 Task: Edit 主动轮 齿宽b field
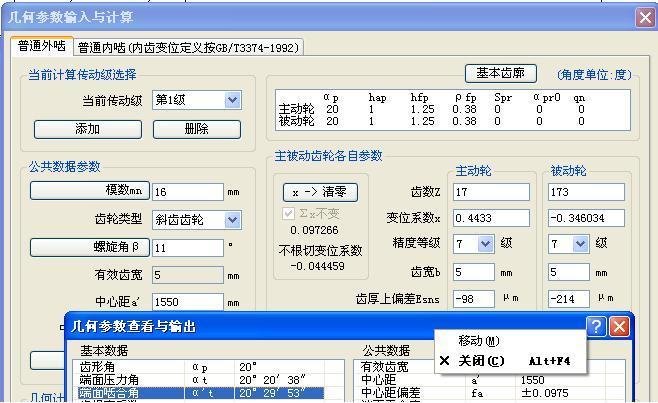[474, 272]
